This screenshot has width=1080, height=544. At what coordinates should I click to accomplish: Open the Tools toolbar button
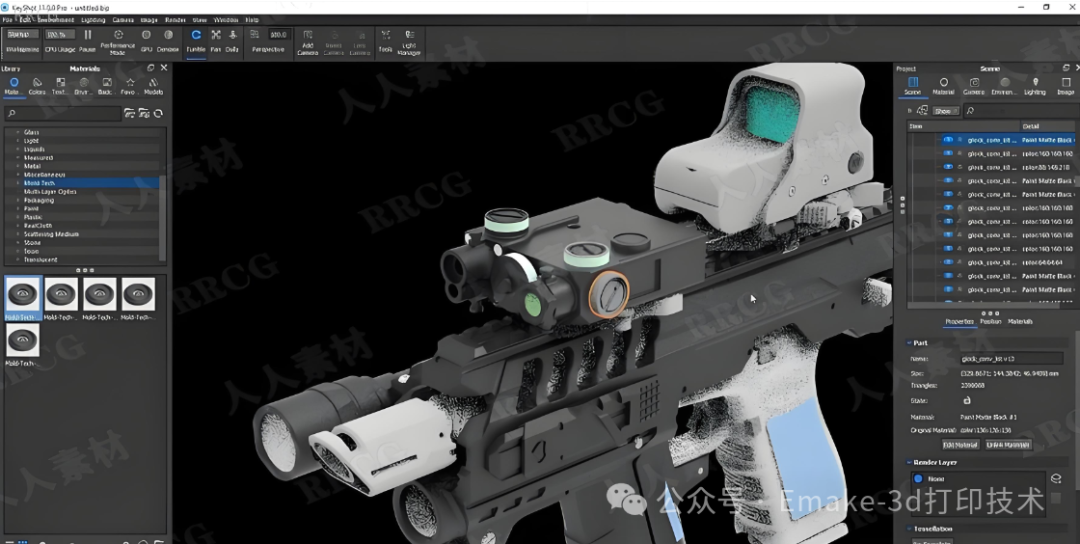click(x=386, y=41)
